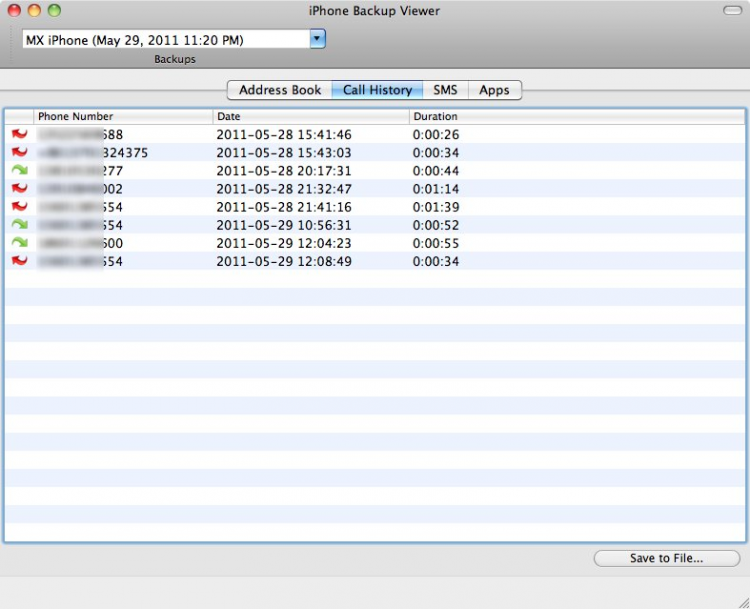The image size is (750, 609).
Task: Select phone number ending 688
Action: [x=81, y=134]
